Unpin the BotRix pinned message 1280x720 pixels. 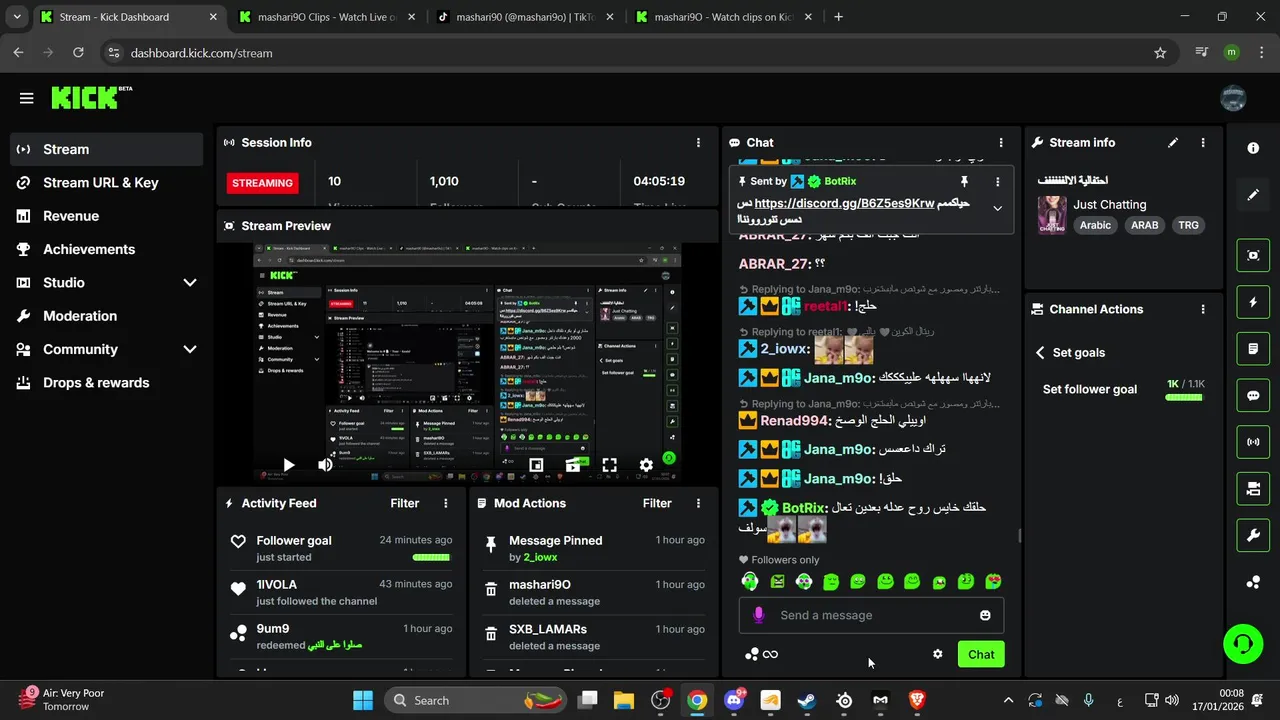[964, 181]
